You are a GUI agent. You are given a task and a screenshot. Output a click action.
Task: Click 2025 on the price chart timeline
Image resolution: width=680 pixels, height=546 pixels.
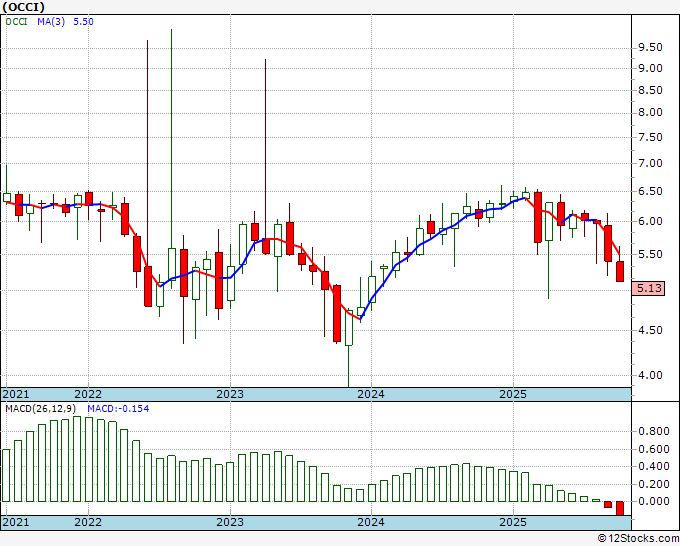(x=512, y=394)
